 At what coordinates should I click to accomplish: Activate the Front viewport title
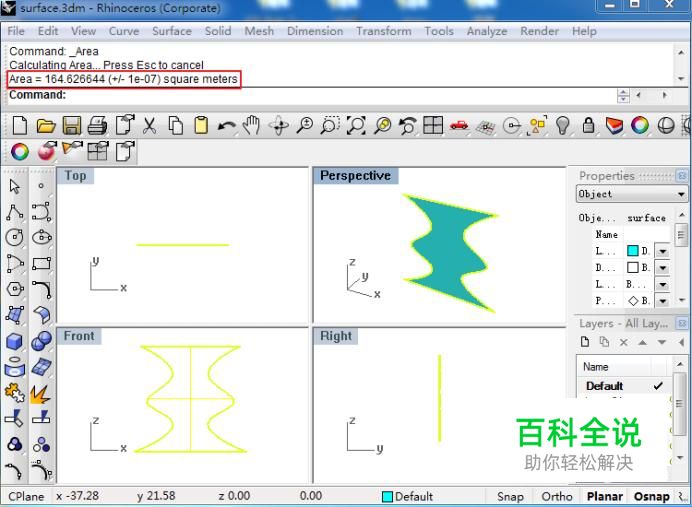click(79, 336)
